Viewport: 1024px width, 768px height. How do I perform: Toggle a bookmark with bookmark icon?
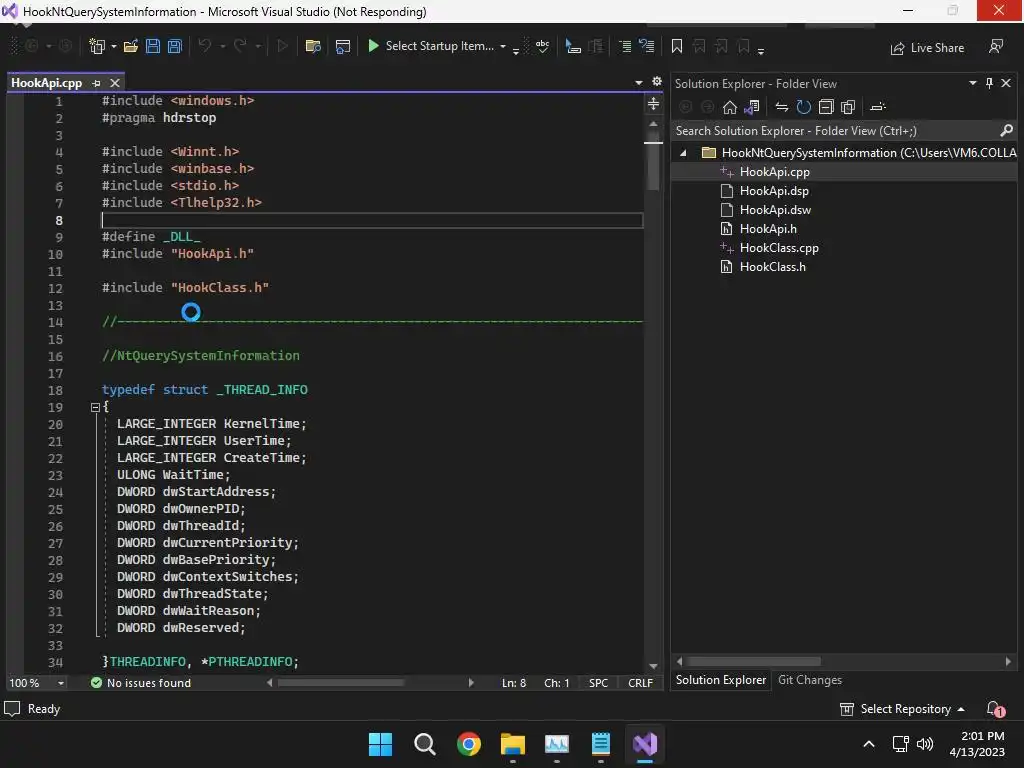tap(677, 46)
